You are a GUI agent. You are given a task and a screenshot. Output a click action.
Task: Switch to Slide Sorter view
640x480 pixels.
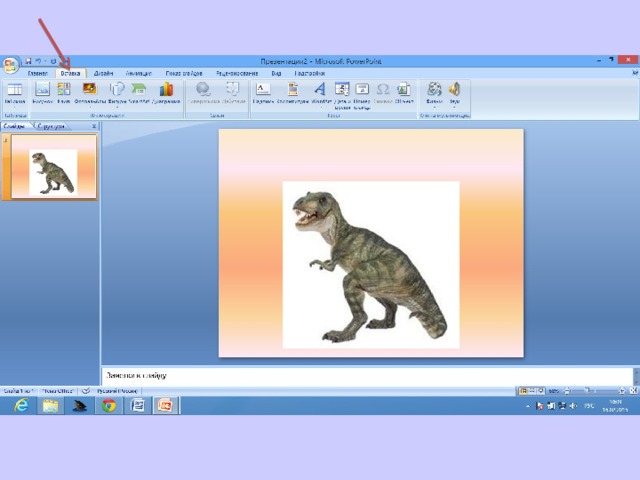tap(532, 391)
